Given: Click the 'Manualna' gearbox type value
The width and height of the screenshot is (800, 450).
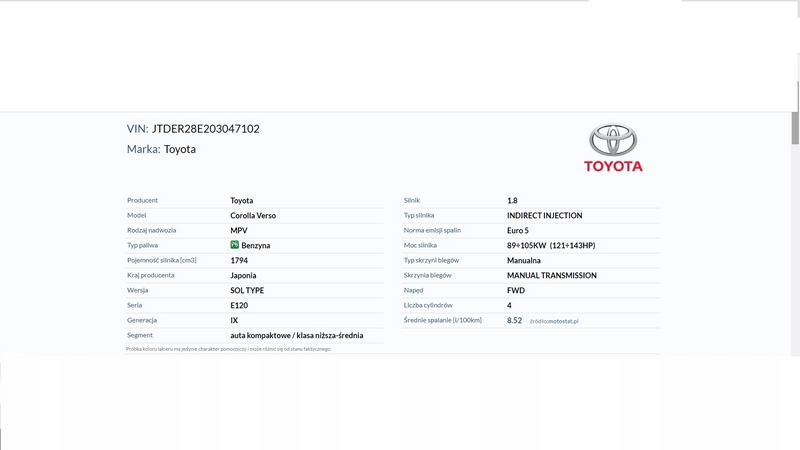Looking at the screenshot, I should tap(523, 260).
